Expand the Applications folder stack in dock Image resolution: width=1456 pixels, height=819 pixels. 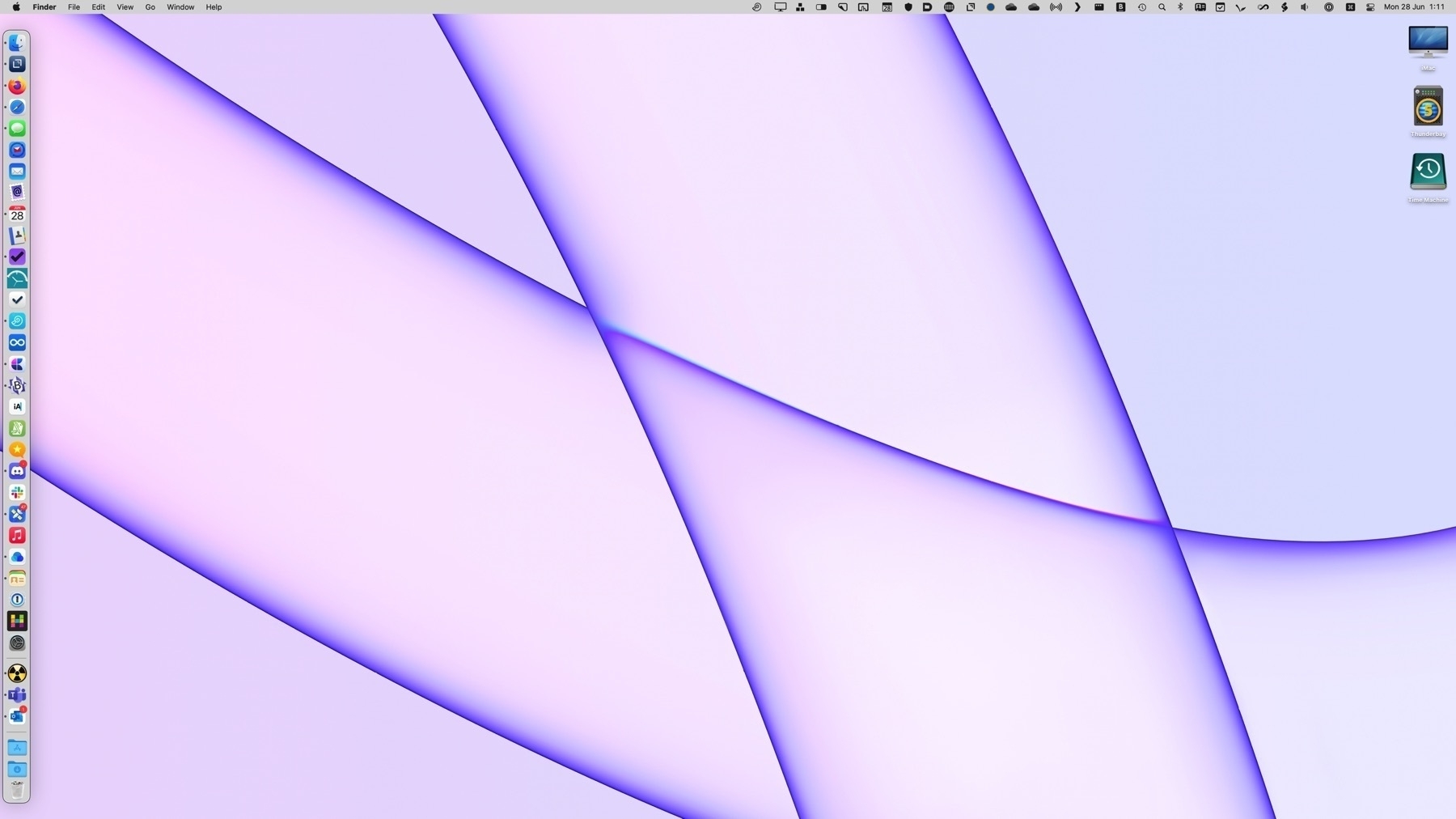[x=17, y=748]
